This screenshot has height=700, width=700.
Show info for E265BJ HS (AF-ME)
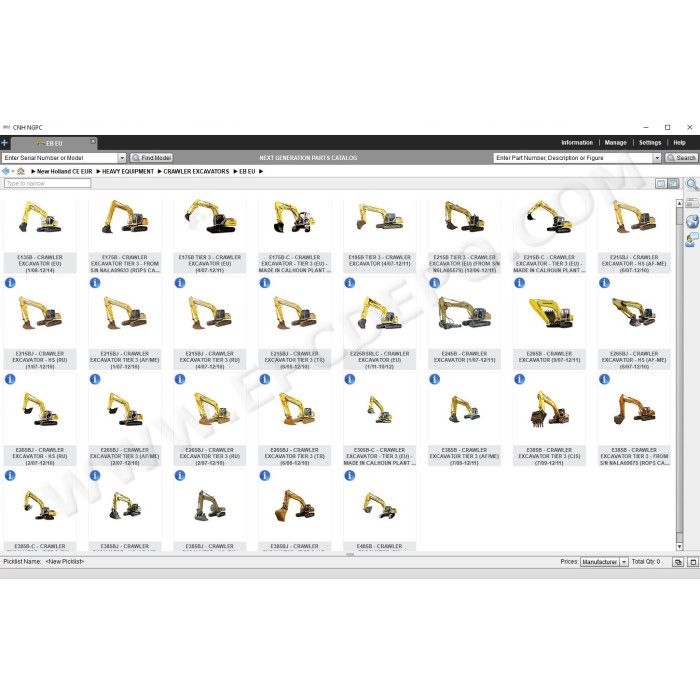(604, 283)
